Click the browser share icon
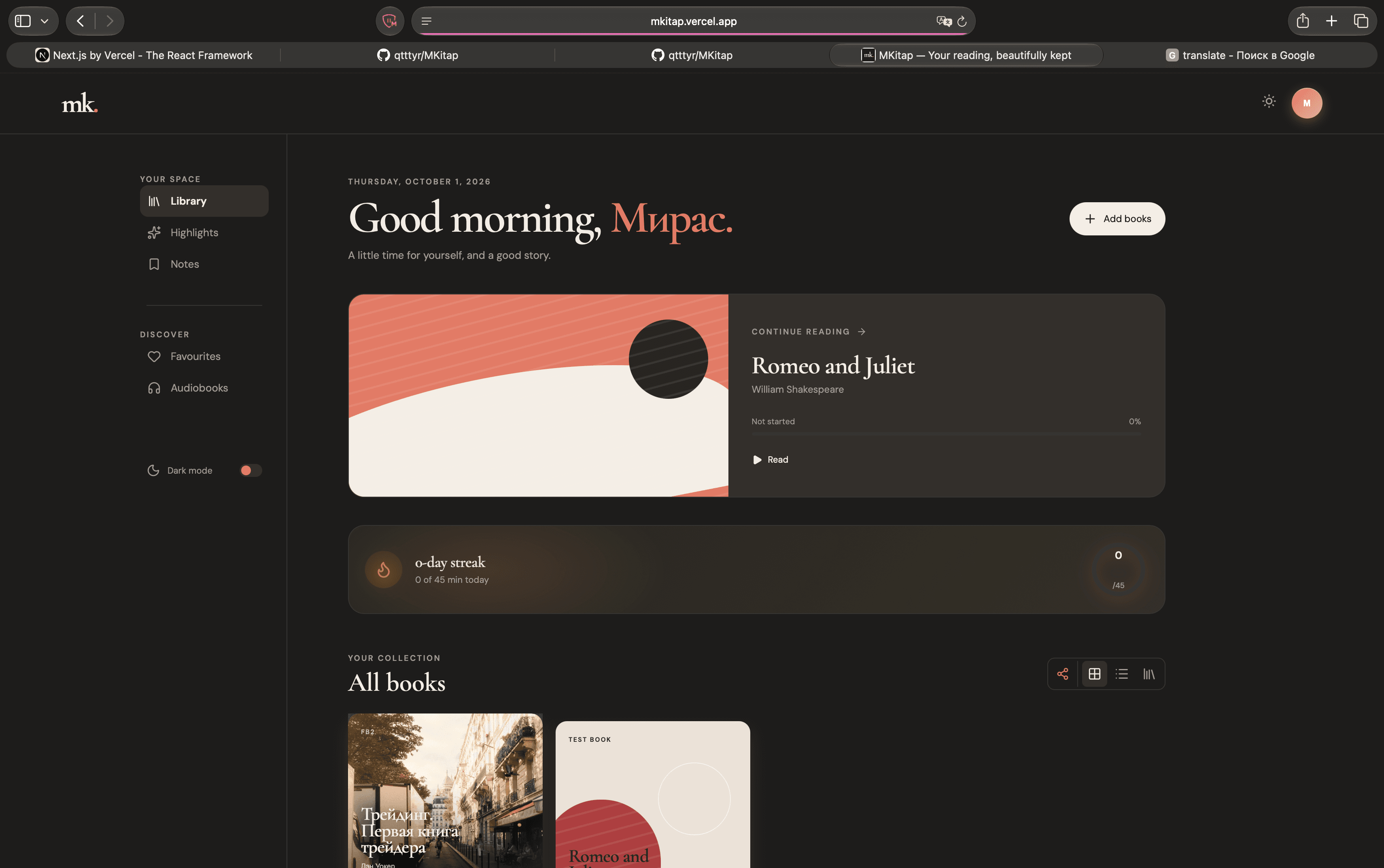Image resolution: width=1384 pixels, height=868 pixels. (x=1302, y=21)
